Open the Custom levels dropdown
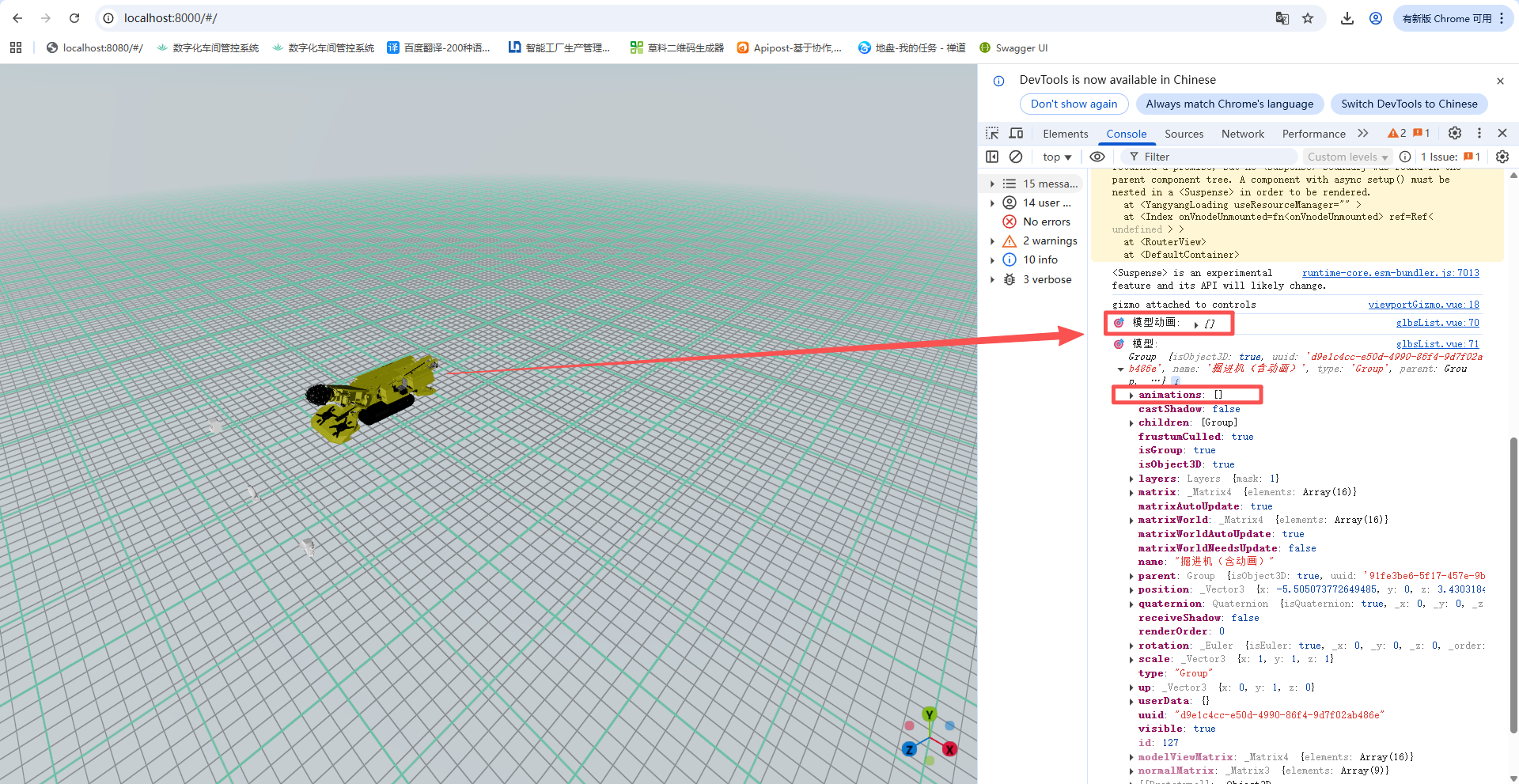 pos(1347,157)
